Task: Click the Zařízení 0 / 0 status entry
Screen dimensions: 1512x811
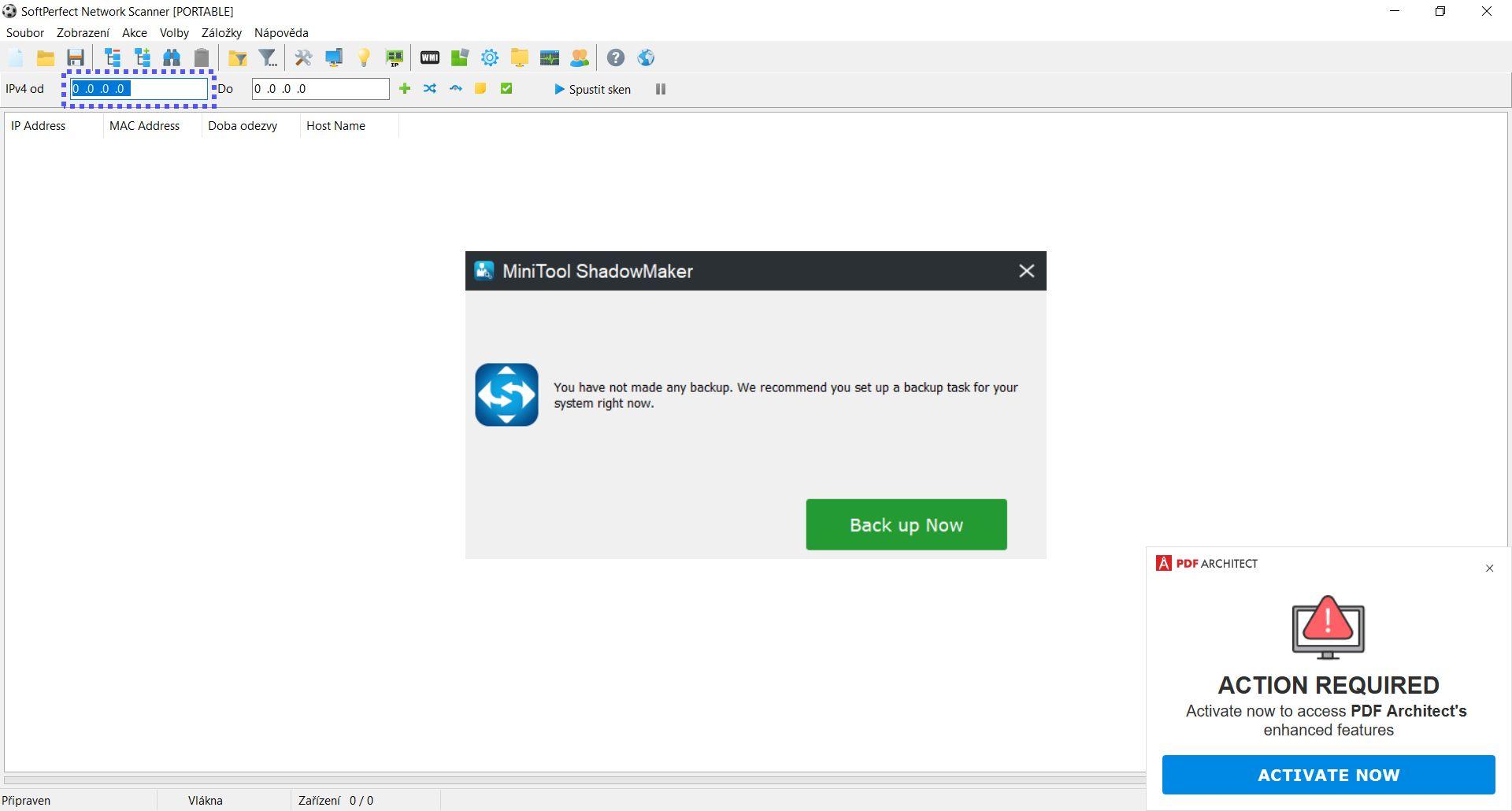Action: [336, 800]
